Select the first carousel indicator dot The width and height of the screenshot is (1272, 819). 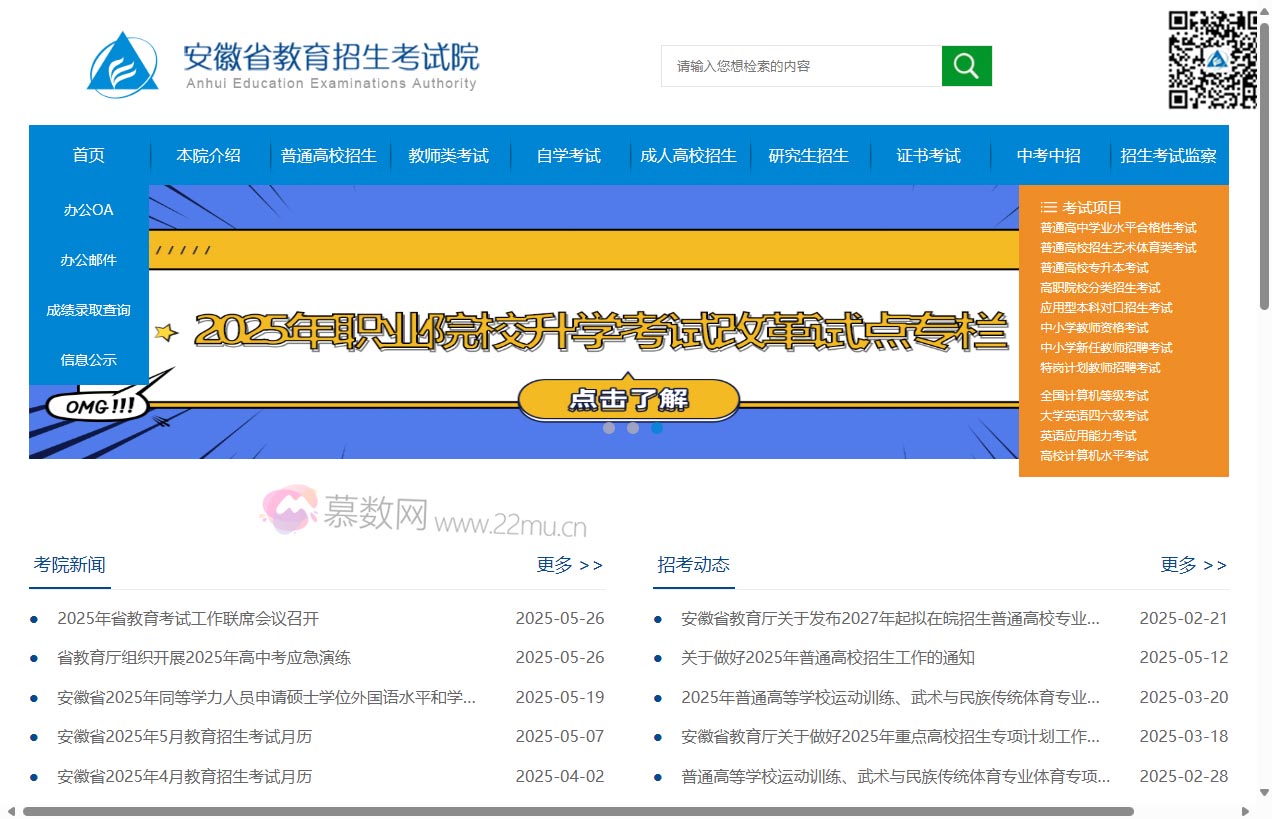click(x=609, y=428)
